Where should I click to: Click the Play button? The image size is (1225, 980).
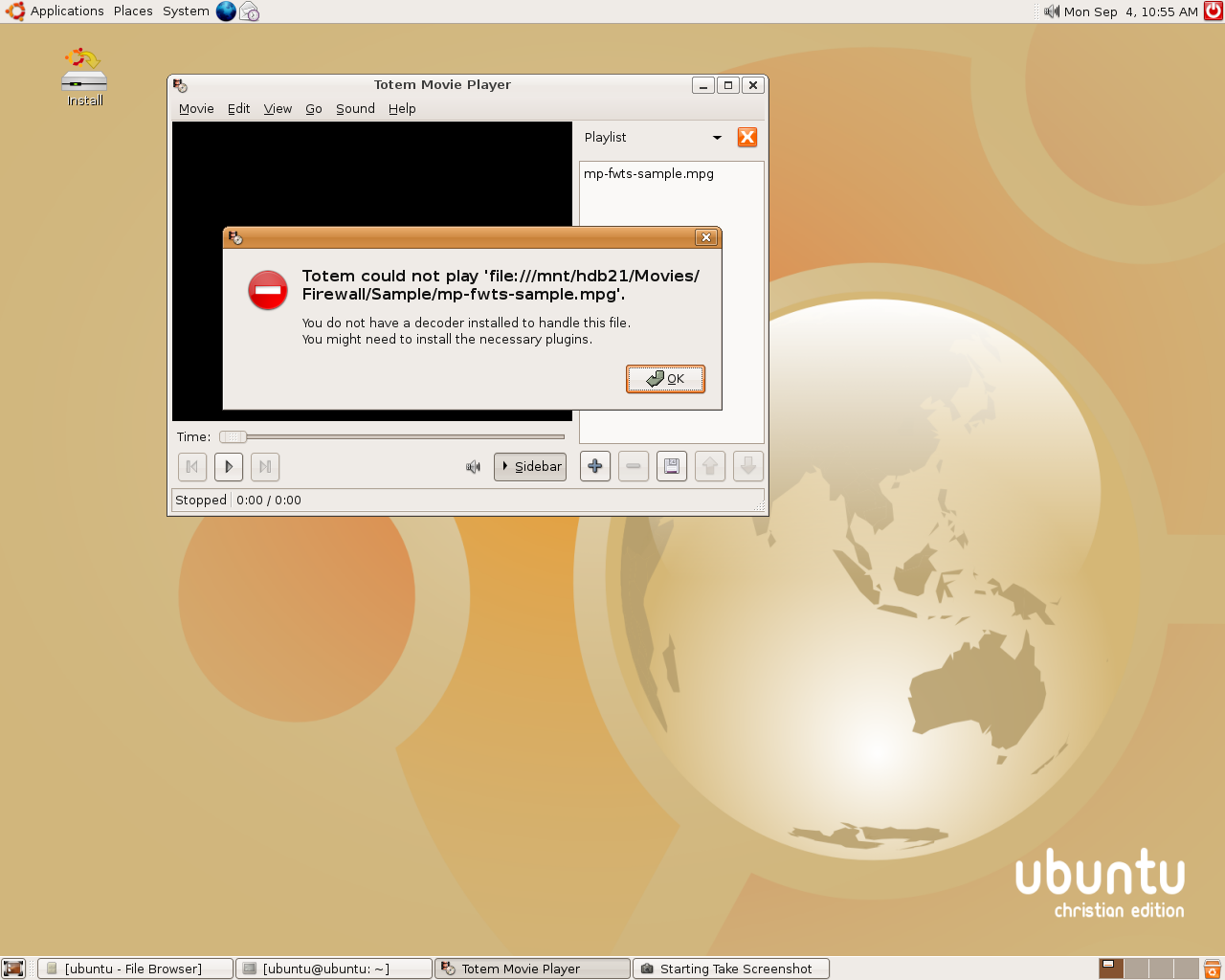[228, 466]
